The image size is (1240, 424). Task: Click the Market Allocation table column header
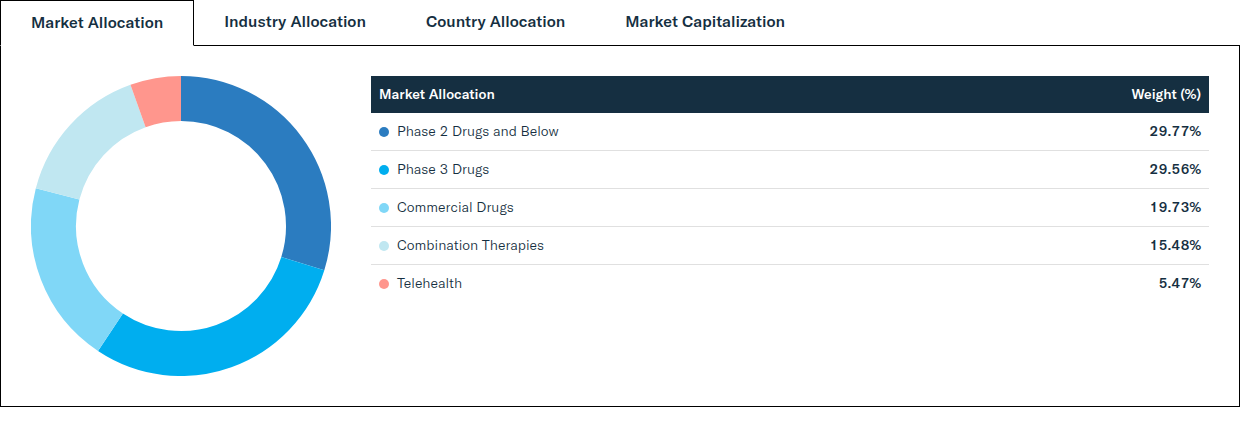point(437,94)
